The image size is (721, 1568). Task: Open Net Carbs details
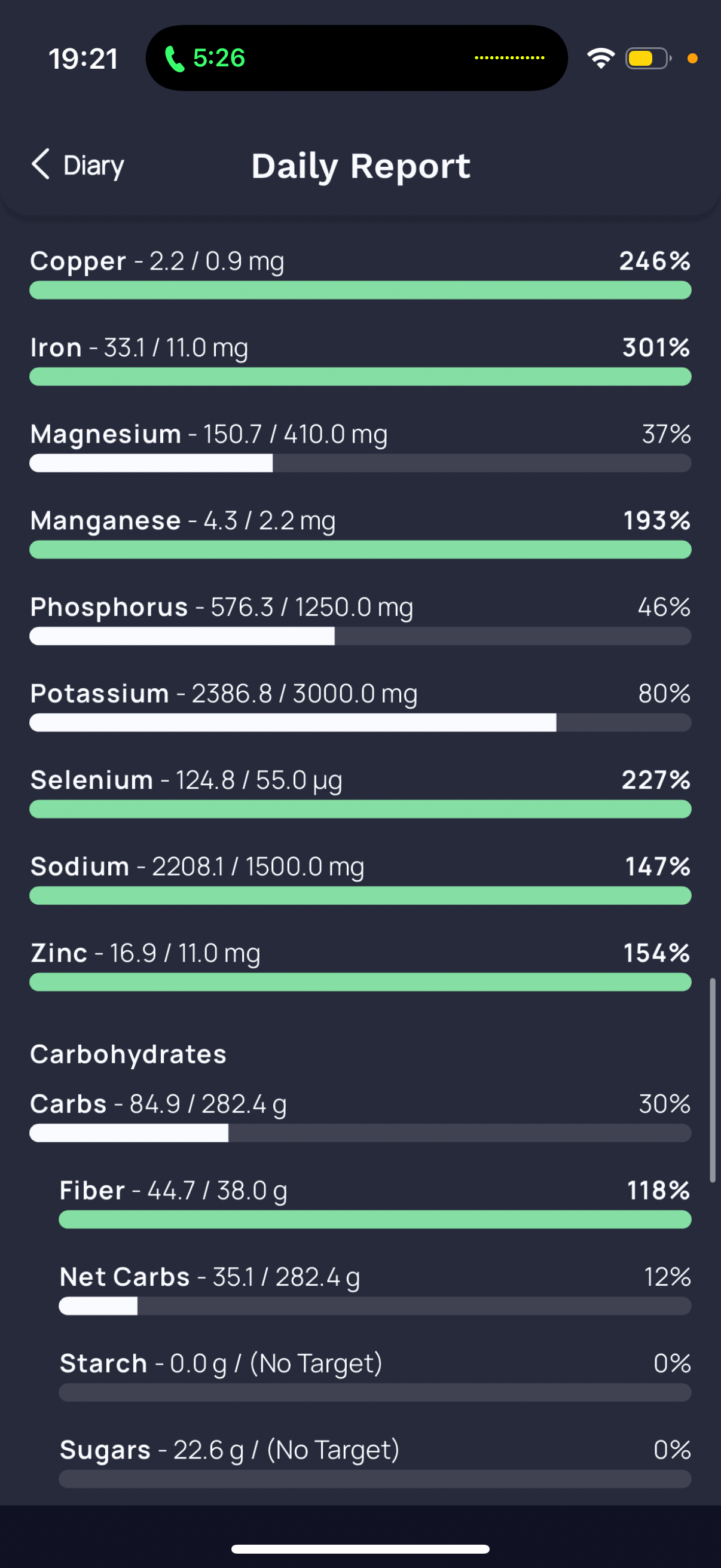point(375,1289)
